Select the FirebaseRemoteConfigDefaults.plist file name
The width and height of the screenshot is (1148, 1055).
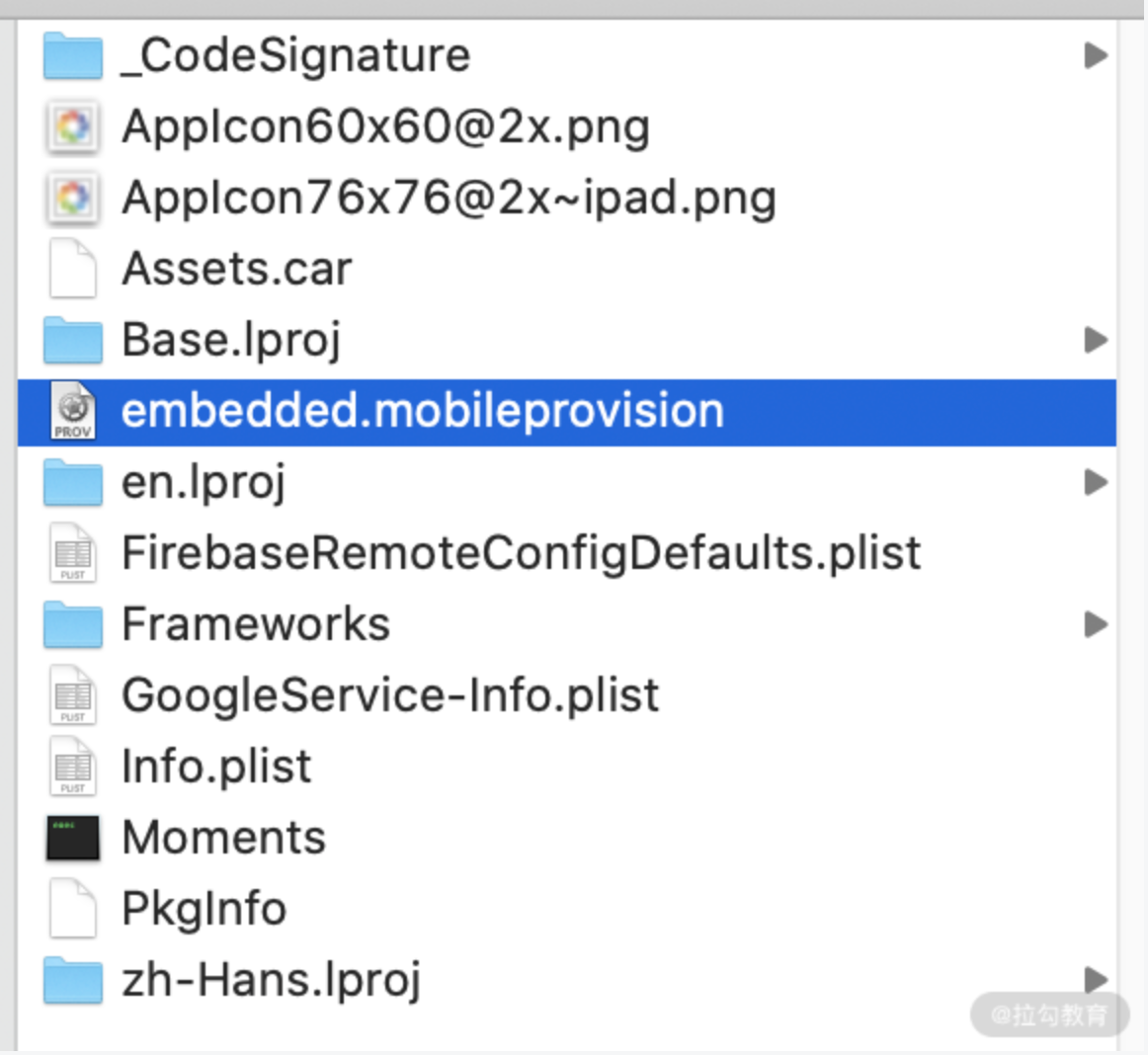(x=521, y=553)
